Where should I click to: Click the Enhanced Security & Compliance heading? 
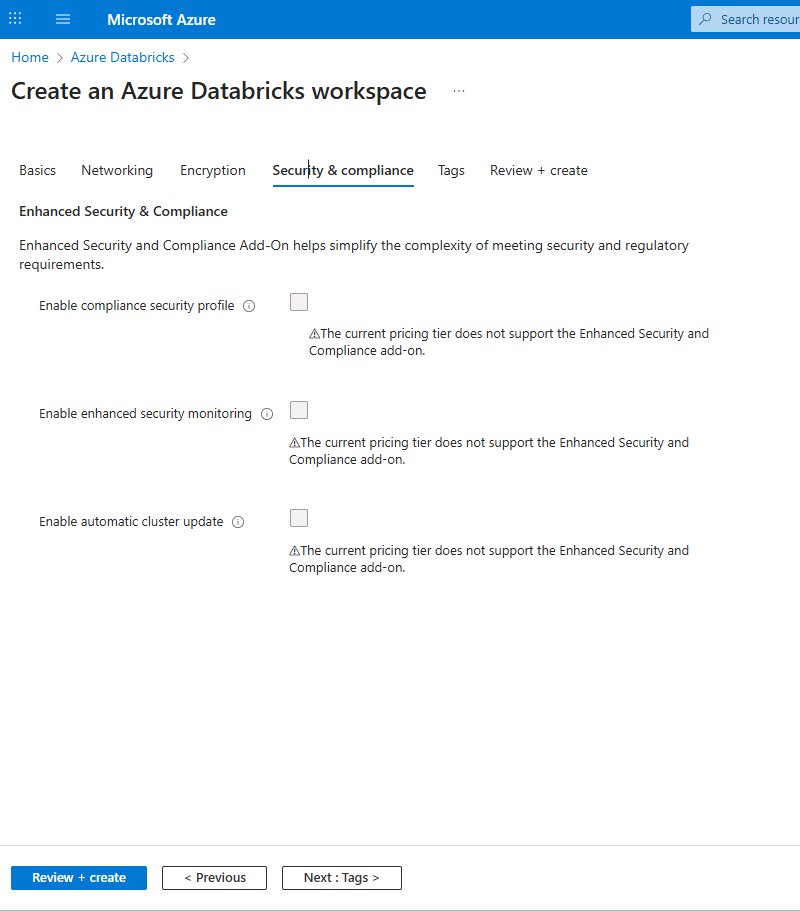pos(124,211)
